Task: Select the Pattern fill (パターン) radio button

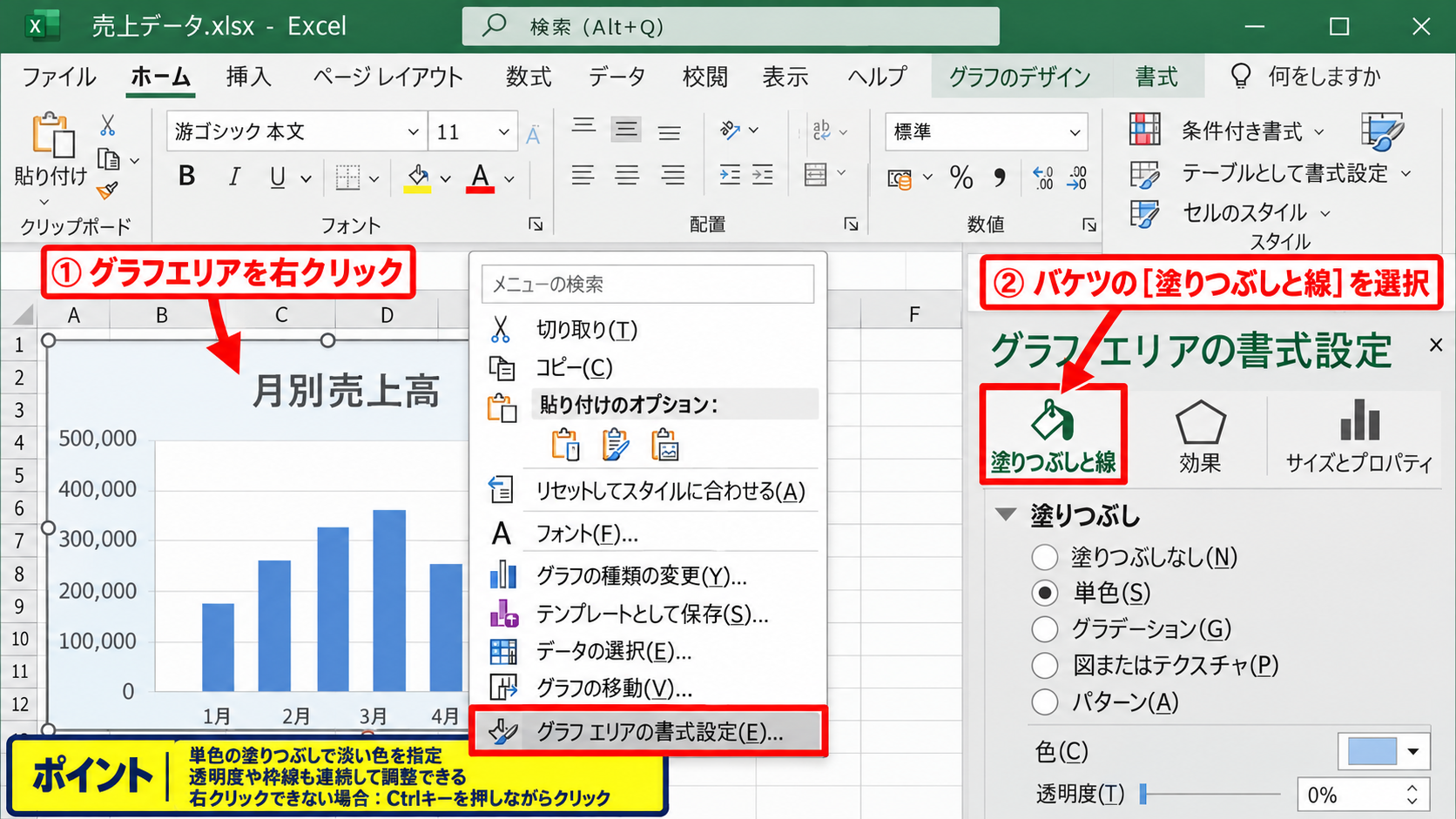Action: pos(1044,702)
